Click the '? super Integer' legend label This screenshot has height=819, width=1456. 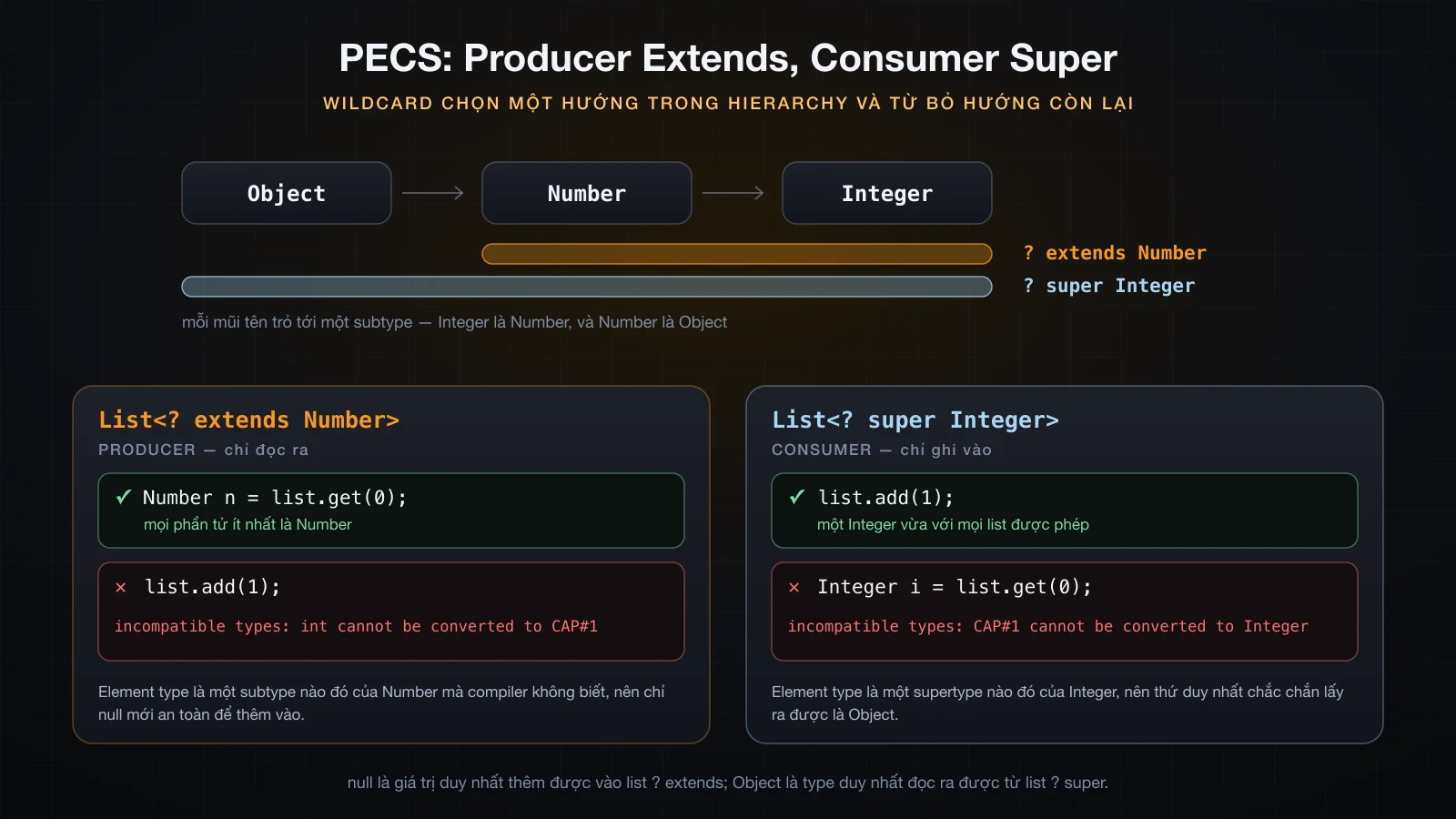click(x=1108, y=286)
